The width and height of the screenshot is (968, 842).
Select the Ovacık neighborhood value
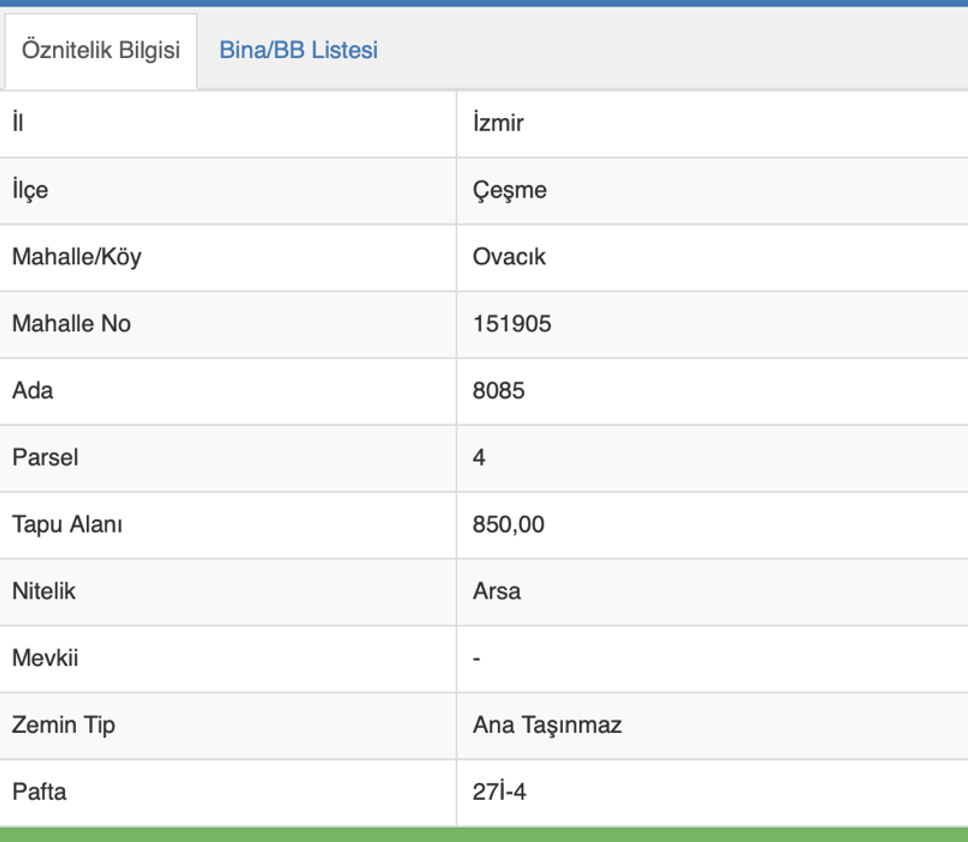coord(509,257)
